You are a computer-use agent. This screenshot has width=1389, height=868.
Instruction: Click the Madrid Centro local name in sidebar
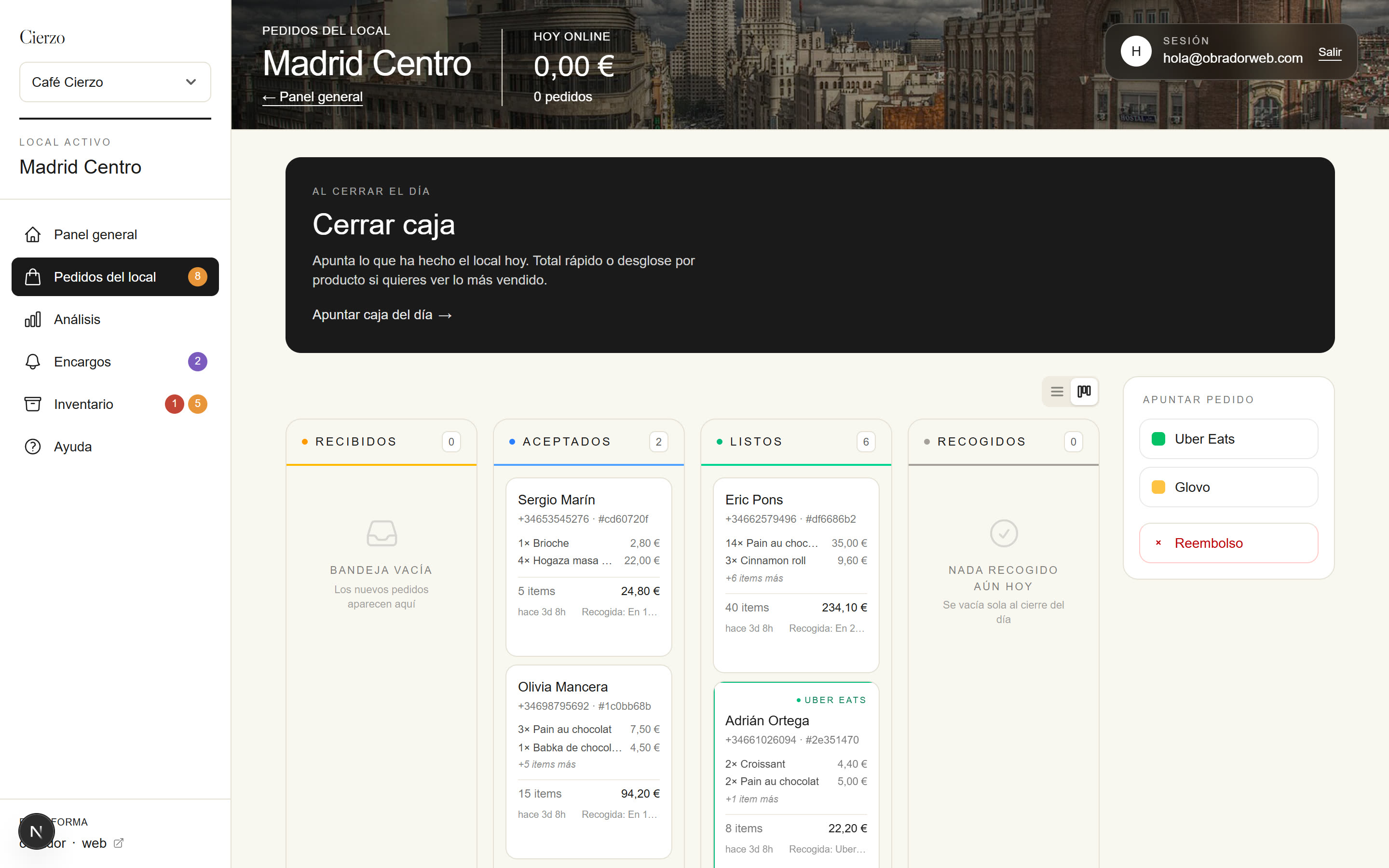81,167
